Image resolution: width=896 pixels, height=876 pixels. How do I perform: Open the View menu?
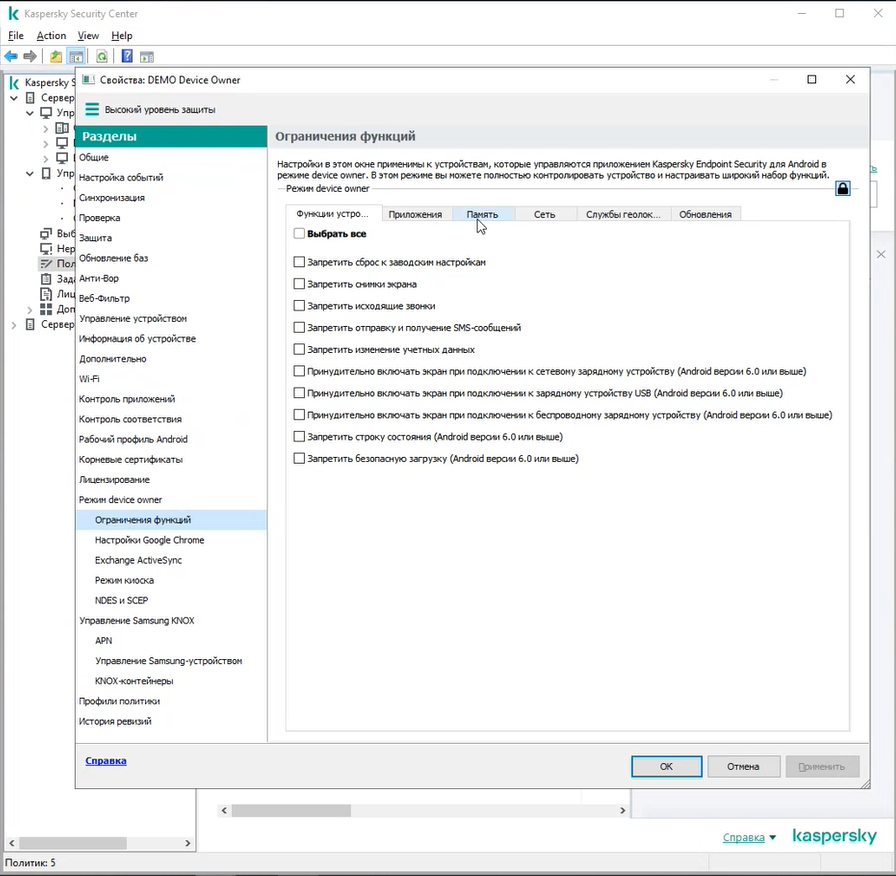[x=88, y=35]
